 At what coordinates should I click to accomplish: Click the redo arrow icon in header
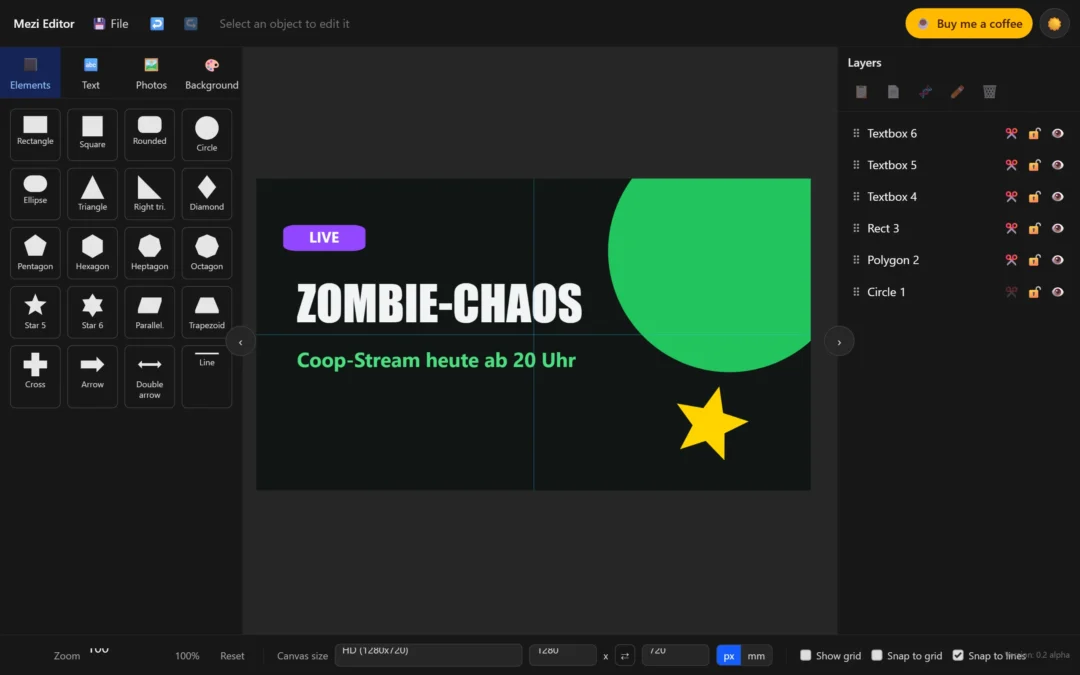[191, 23]
